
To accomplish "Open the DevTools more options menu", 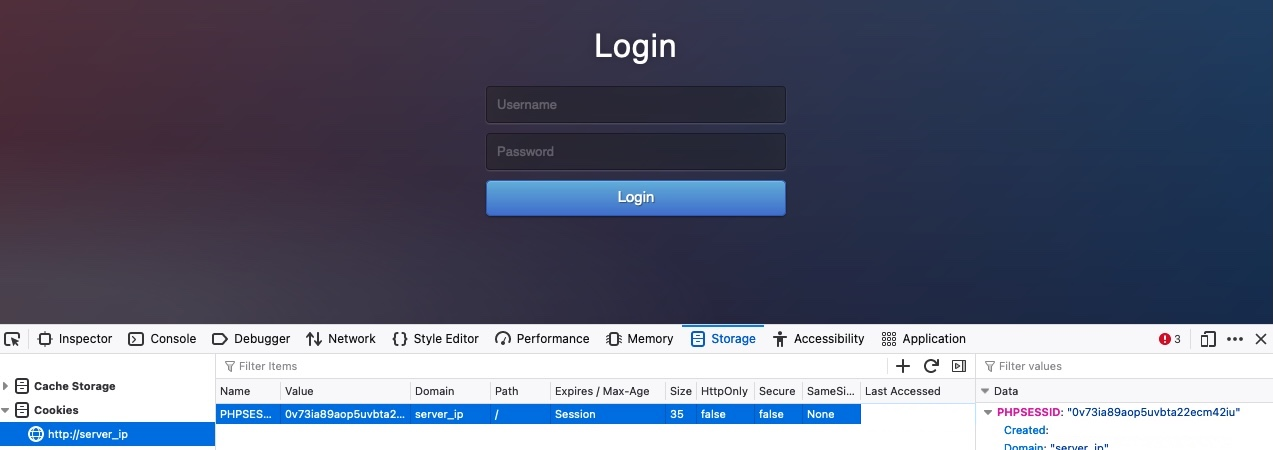I will [x=1235, y=339].
